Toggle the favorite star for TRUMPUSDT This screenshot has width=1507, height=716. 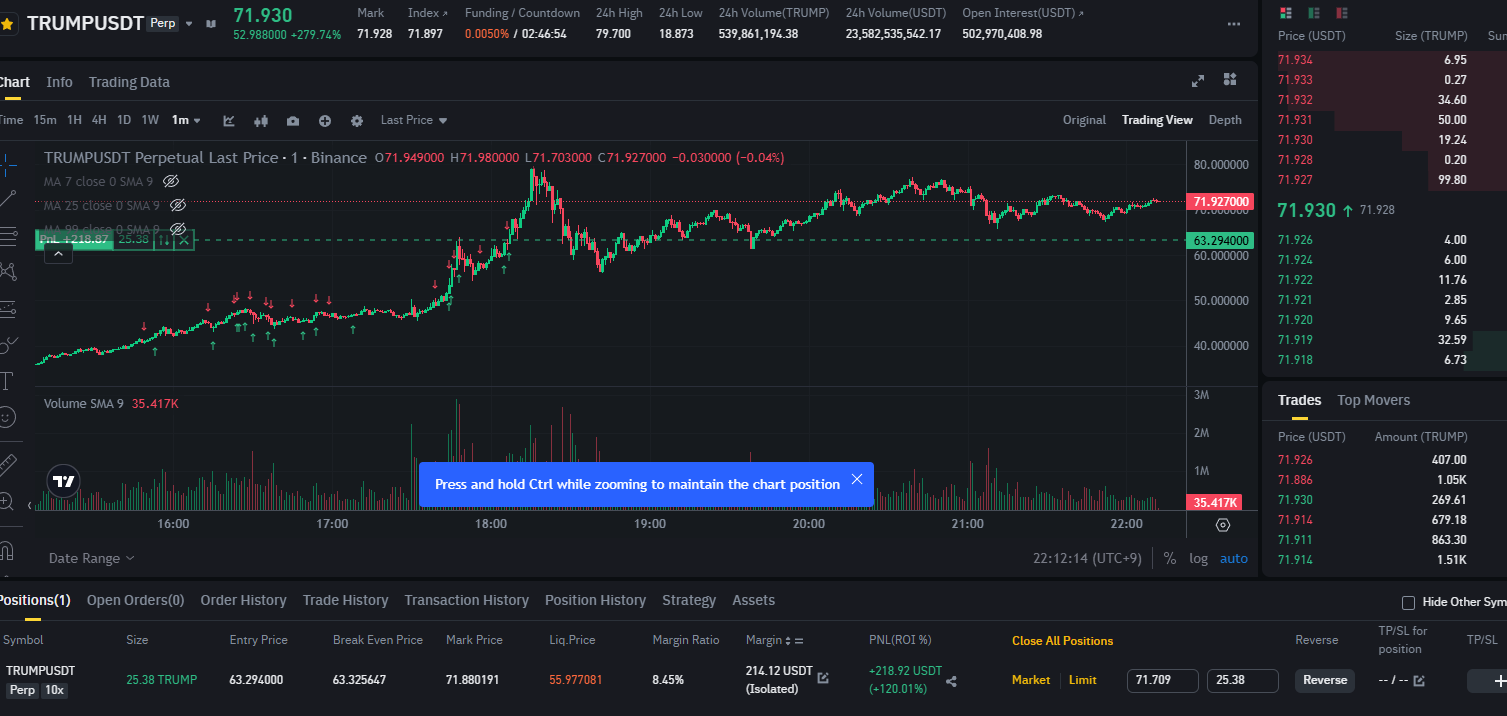coord(7,23)
